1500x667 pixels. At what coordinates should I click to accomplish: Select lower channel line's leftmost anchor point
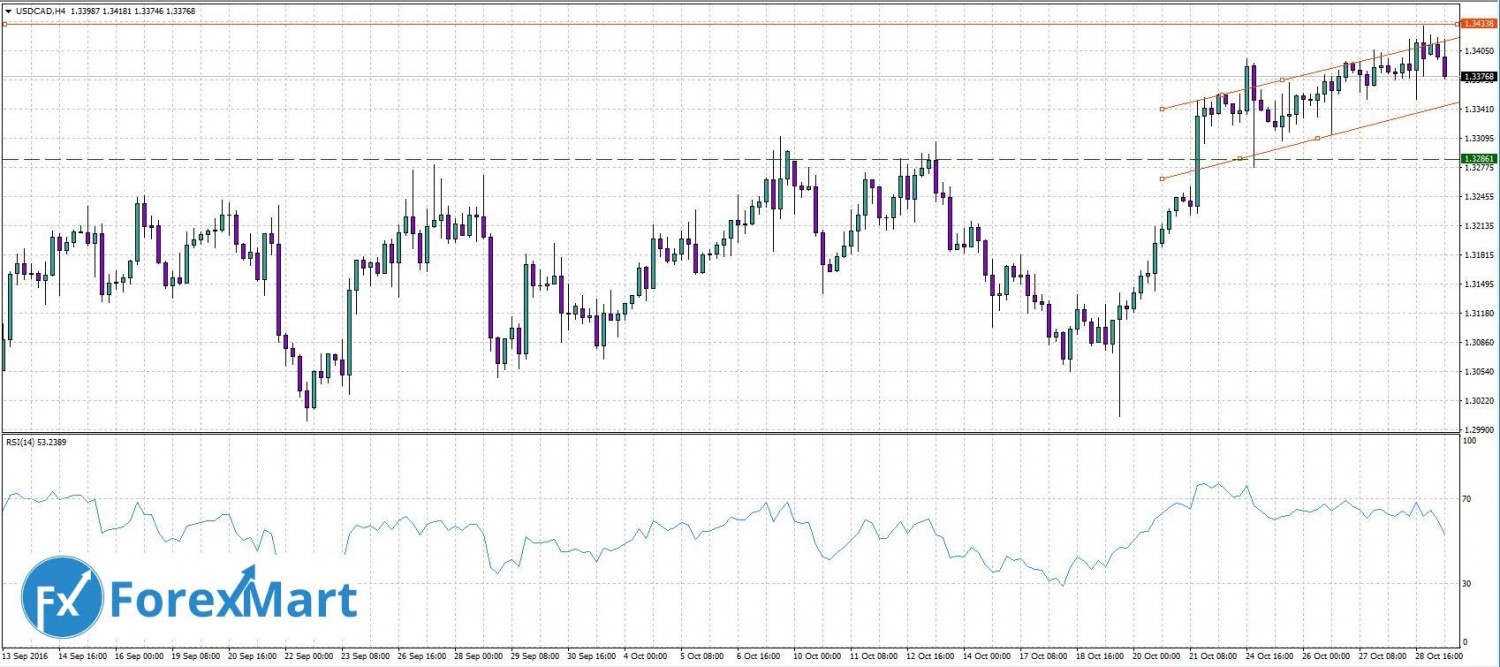click(1162, 179)
